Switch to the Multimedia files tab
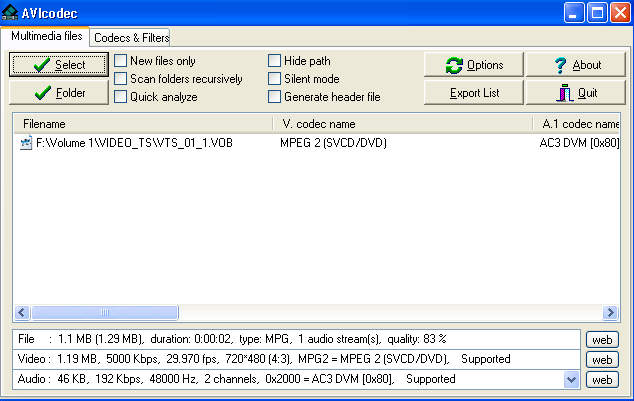Viewport: 634px width, 401px height. click(x=46, y=36)
